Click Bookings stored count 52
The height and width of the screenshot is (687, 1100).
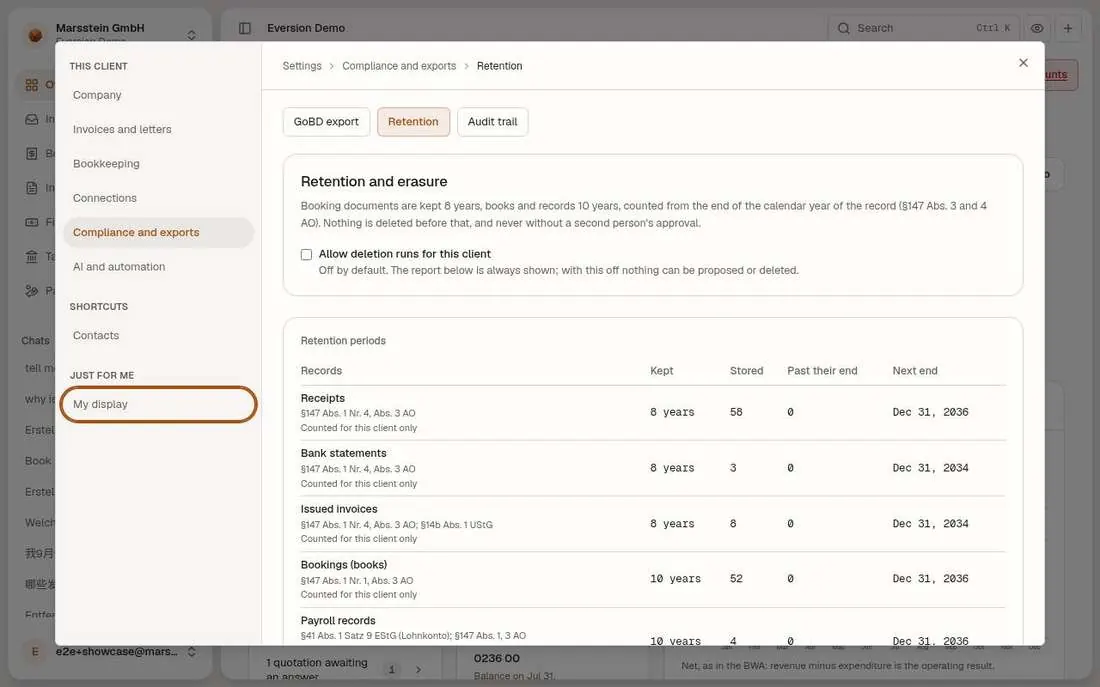point(736,579)
